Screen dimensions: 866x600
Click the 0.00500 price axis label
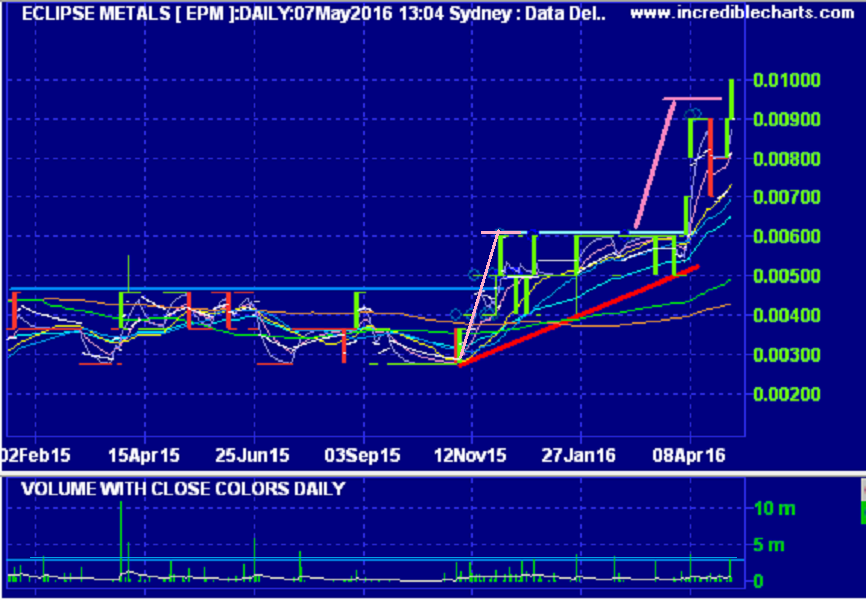click(x=787, y=276)
